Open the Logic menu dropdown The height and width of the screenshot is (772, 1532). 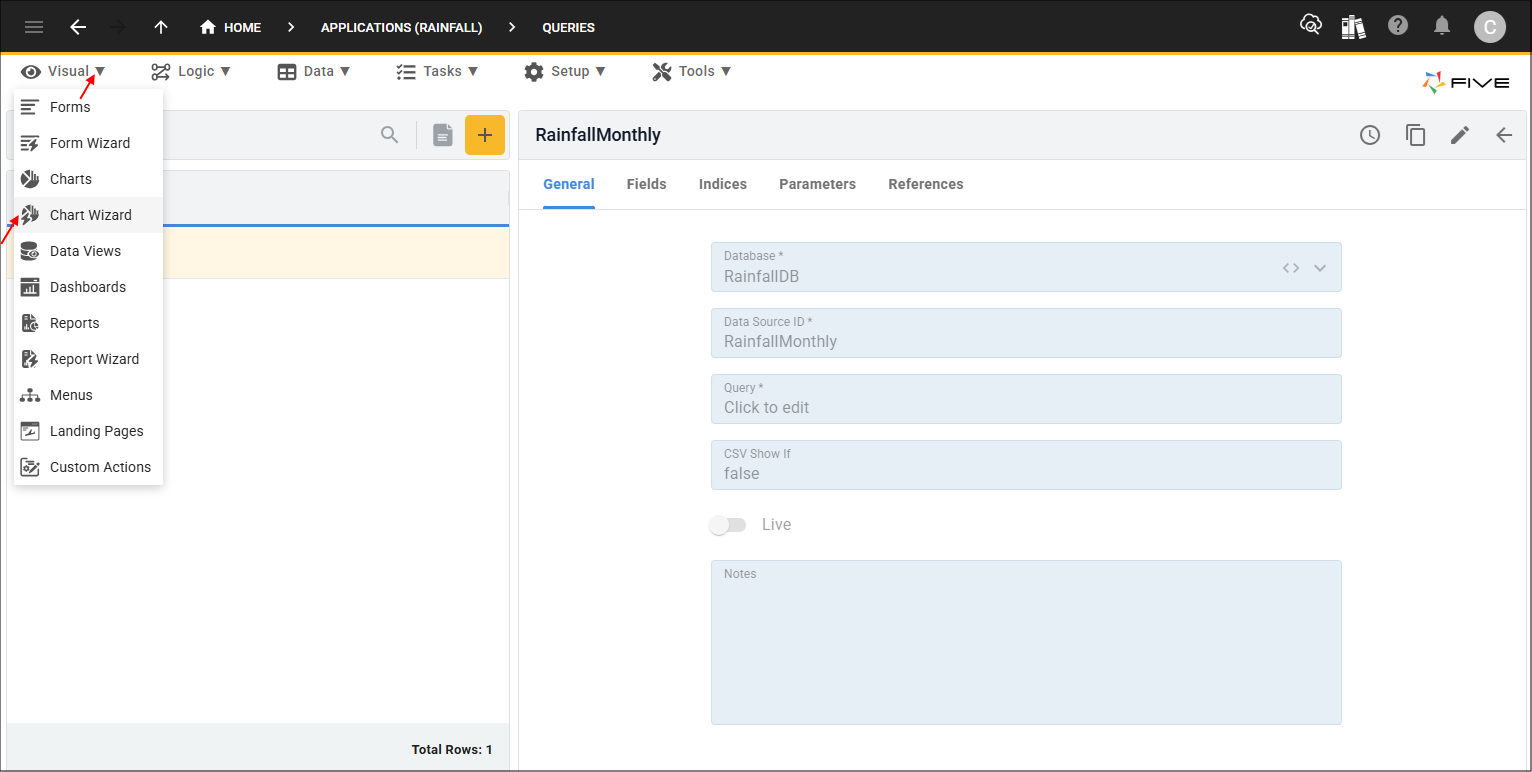coord(191,71)
